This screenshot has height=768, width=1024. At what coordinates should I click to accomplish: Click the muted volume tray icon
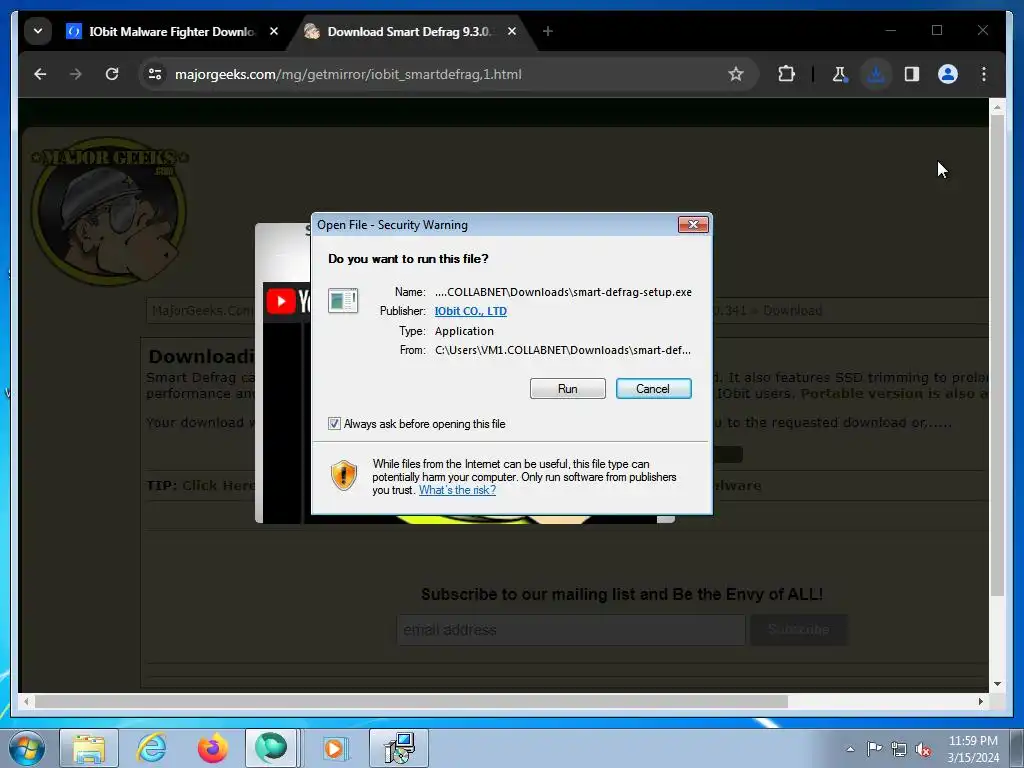pos(923,749)
